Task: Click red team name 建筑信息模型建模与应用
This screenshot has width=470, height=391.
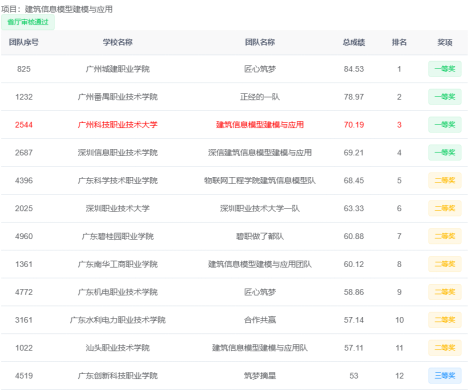Action: pyautogui.click(x=260, y=125)
